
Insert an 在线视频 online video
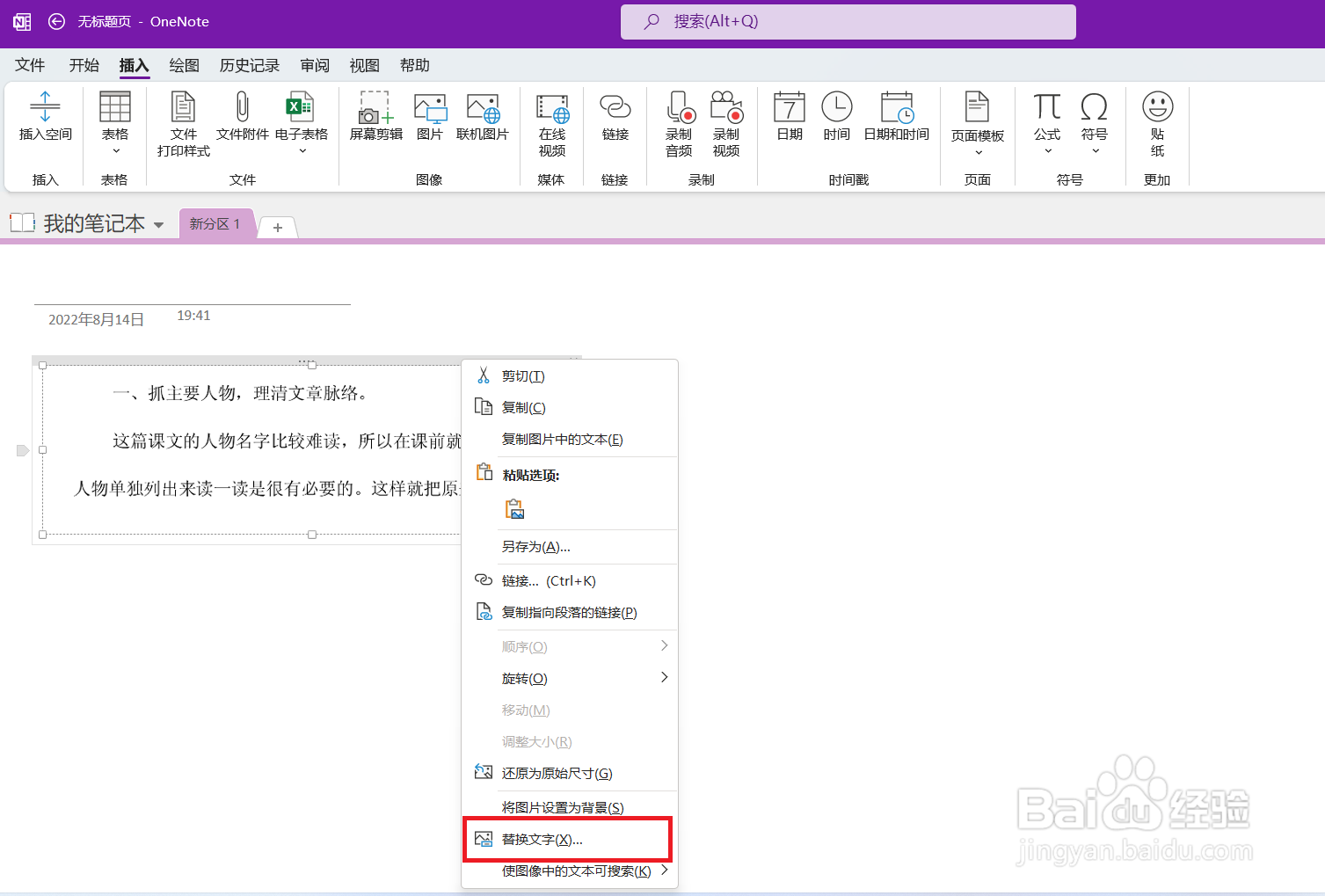coord(551,123)
